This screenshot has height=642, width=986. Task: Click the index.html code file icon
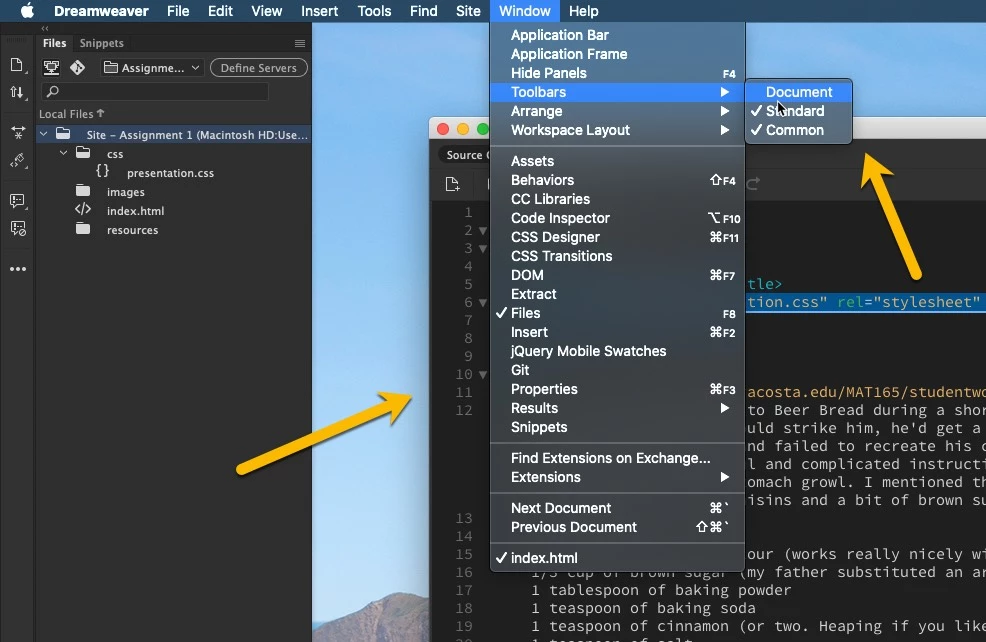pyautogui.click(x=83, y=209)
